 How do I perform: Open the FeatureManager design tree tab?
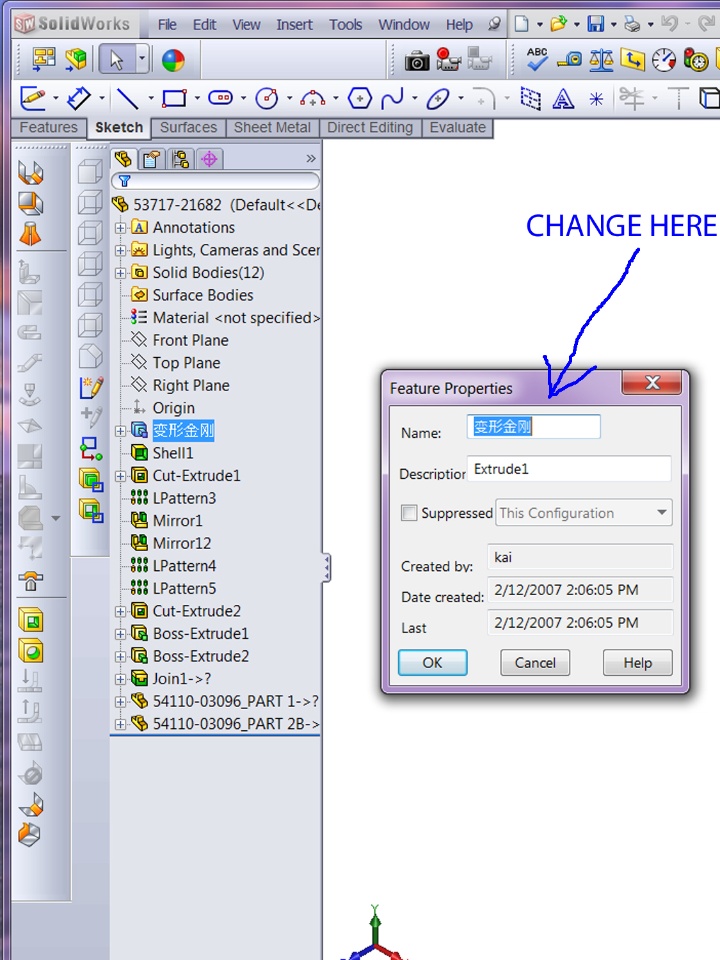[124, 159]
